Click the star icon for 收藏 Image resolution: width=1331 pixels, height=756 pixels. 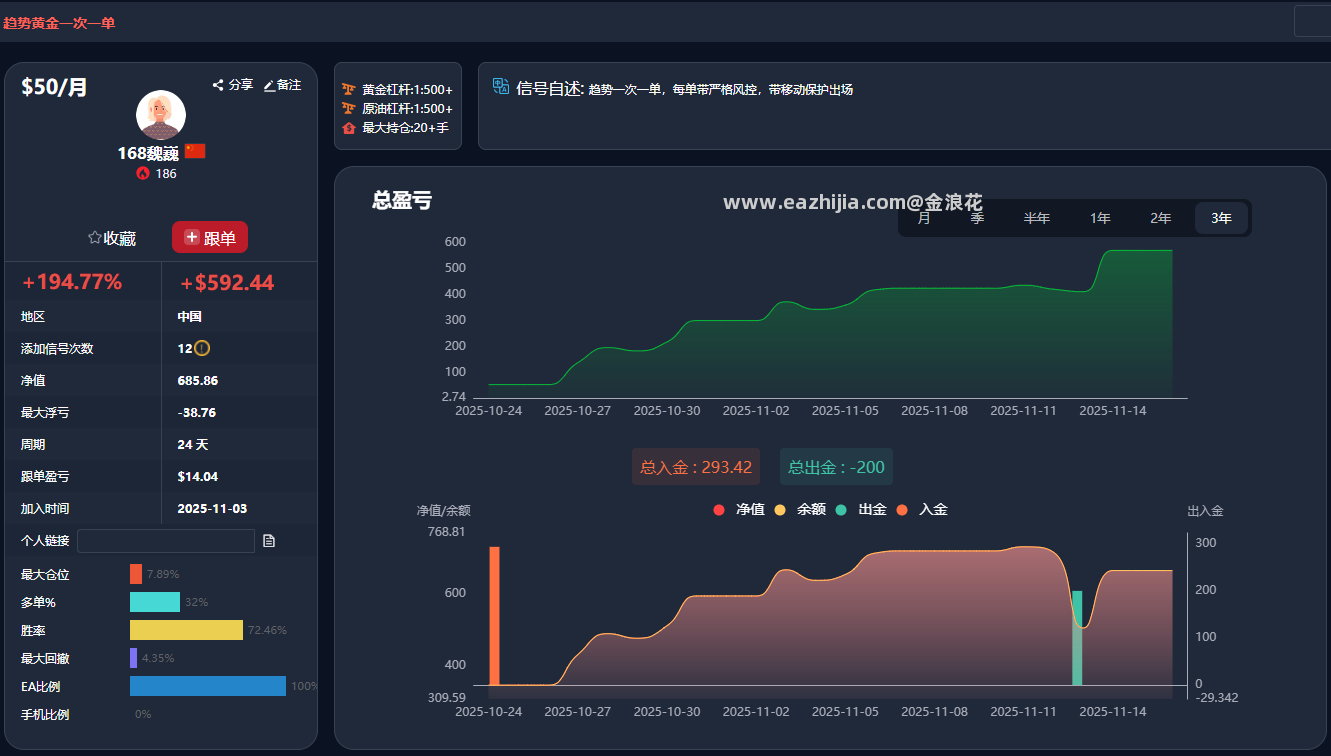pos(95,238)
